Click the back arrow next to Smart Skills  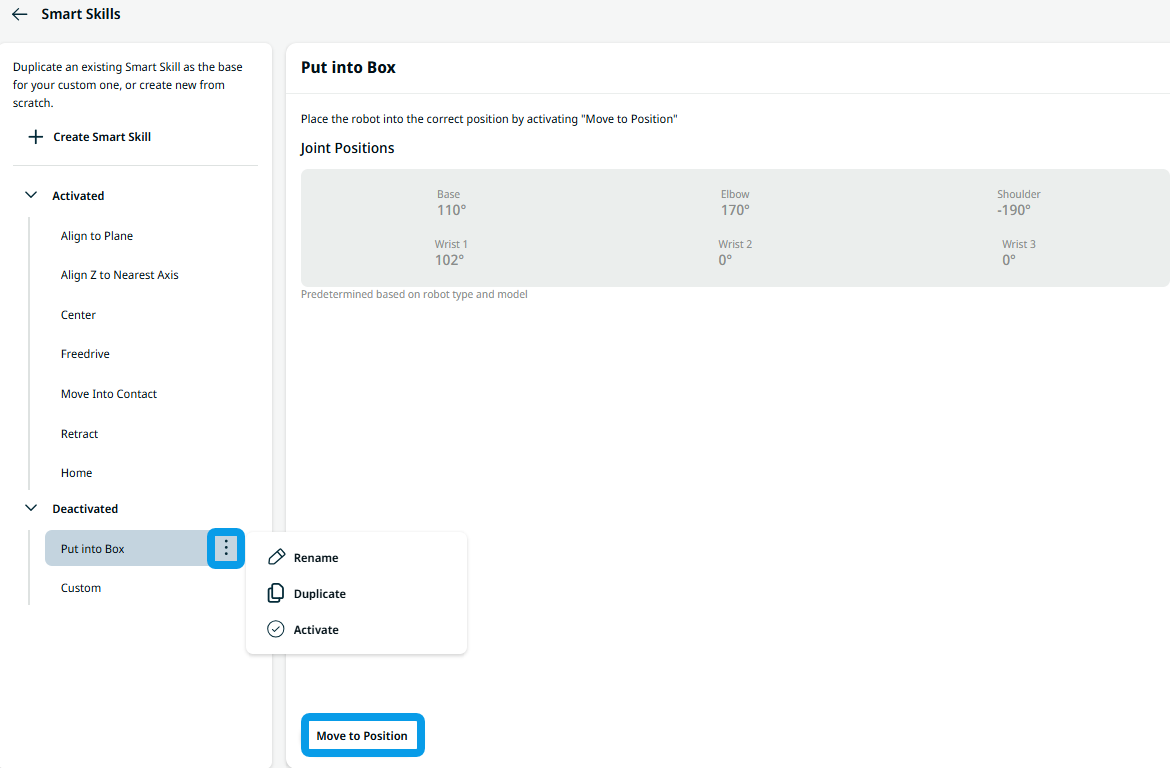tap(19, 15)
